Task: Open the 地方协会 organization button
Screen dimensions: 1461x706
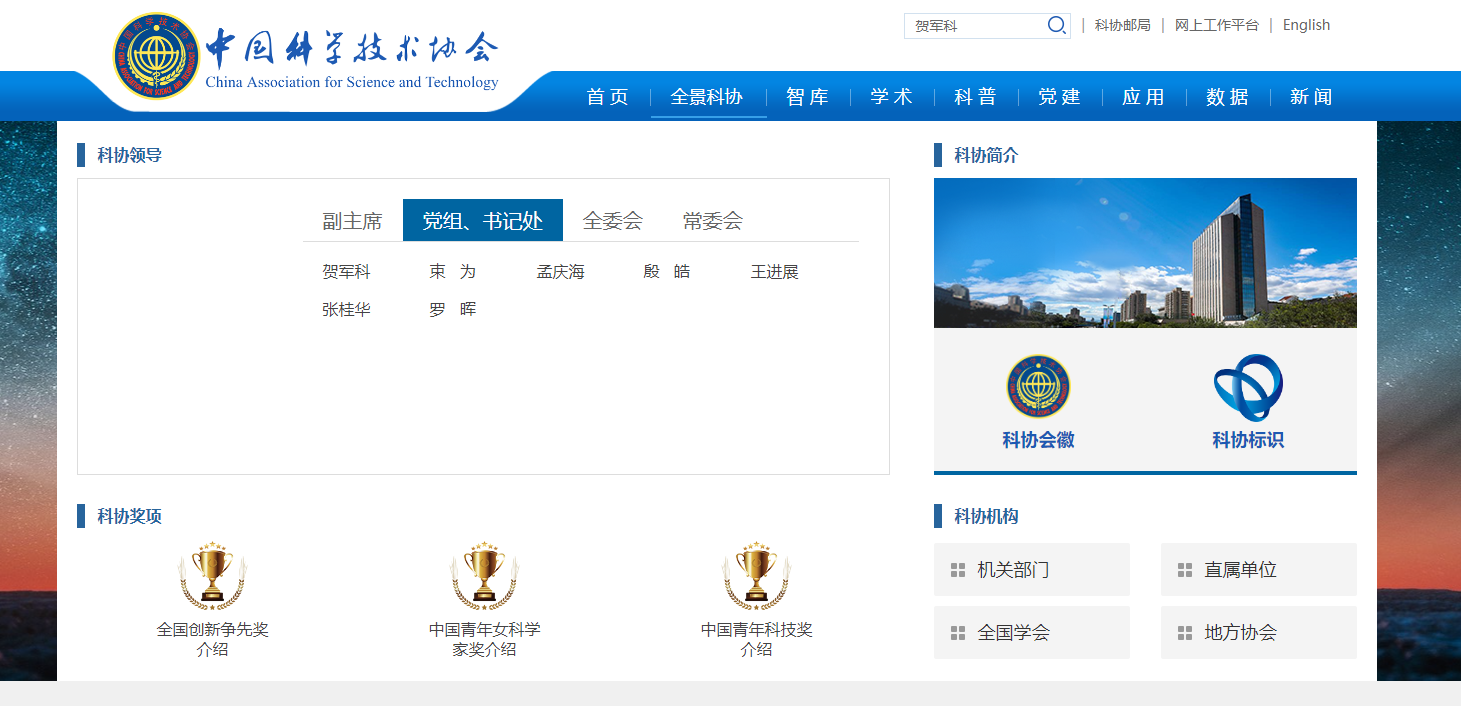Action: pyautogui.click(x=1259, y=633)
